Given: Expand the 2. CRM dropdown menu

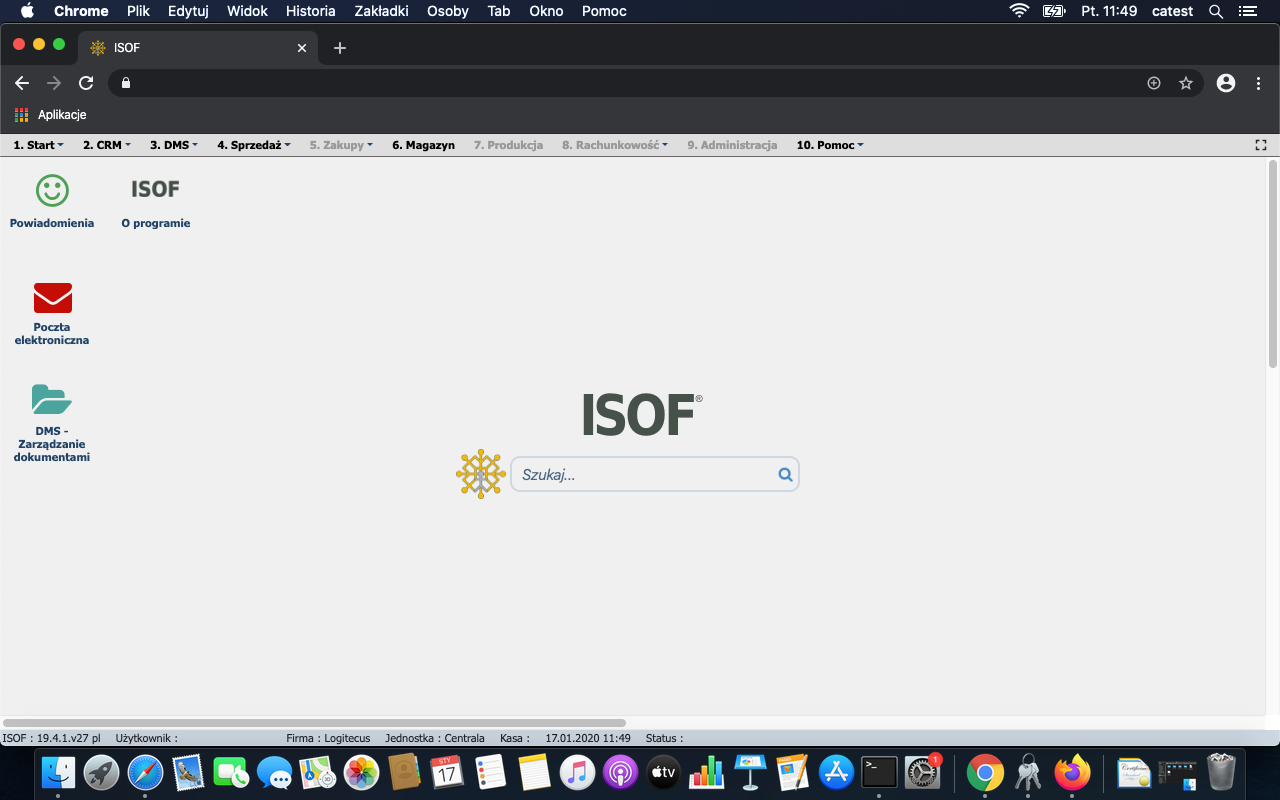Looking at the screenshot, I should pos(106,145).
